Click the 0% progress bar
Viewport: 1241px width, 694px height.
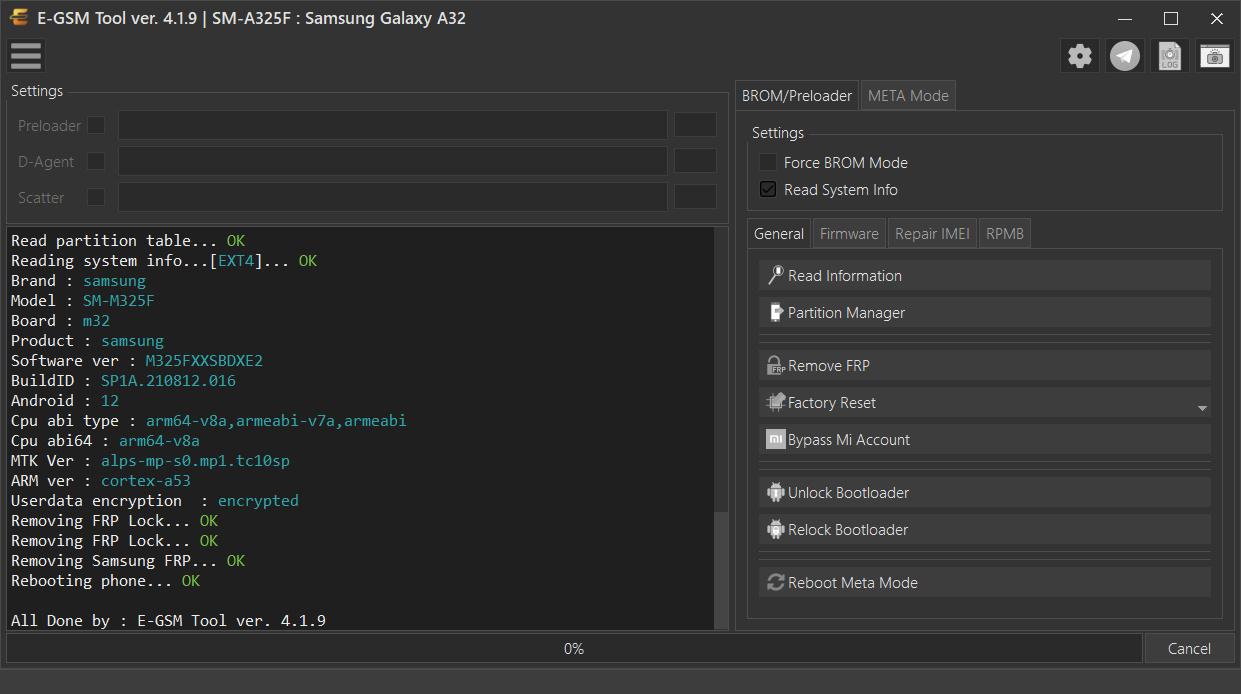[x=574, y=648]
